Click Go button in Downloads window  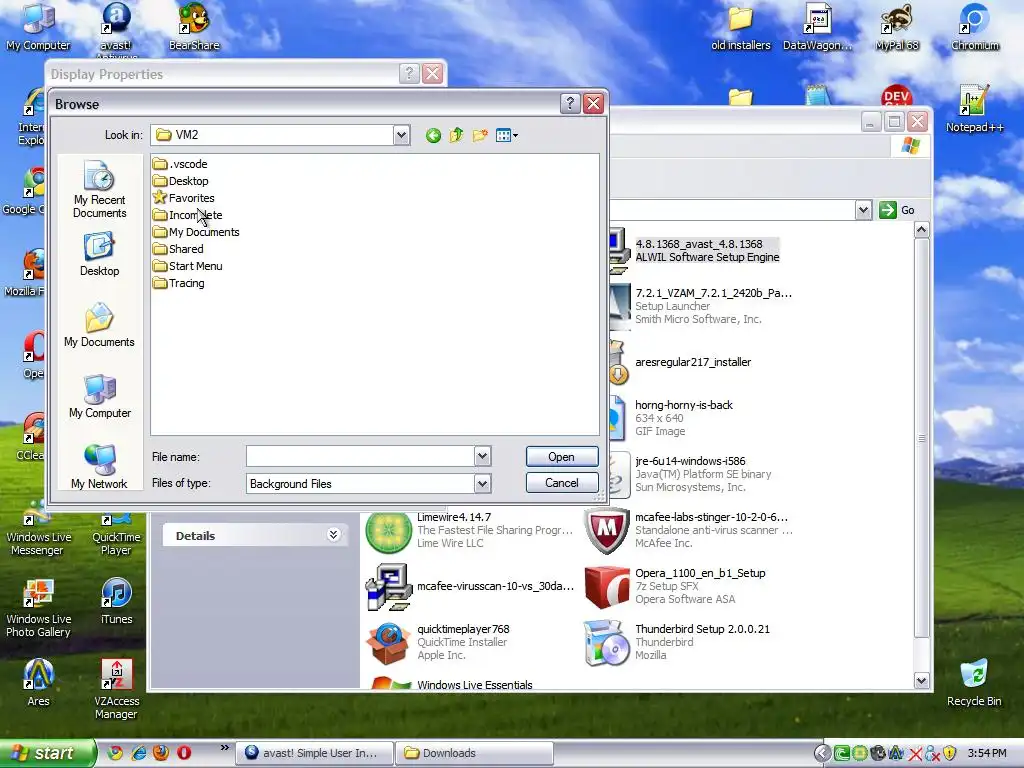[x=897, y=210]
